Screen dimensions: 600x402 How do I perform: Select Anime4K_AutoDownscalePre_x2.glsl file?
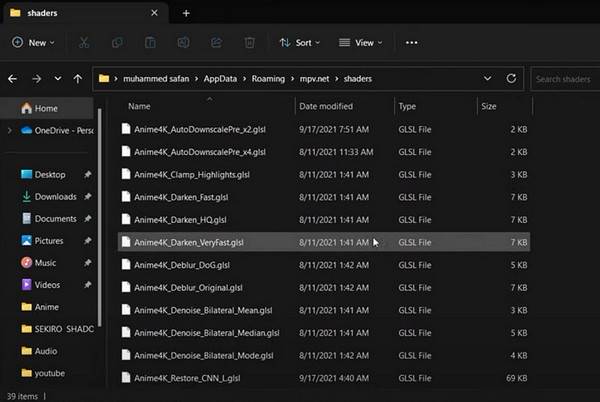pos(324,129)
